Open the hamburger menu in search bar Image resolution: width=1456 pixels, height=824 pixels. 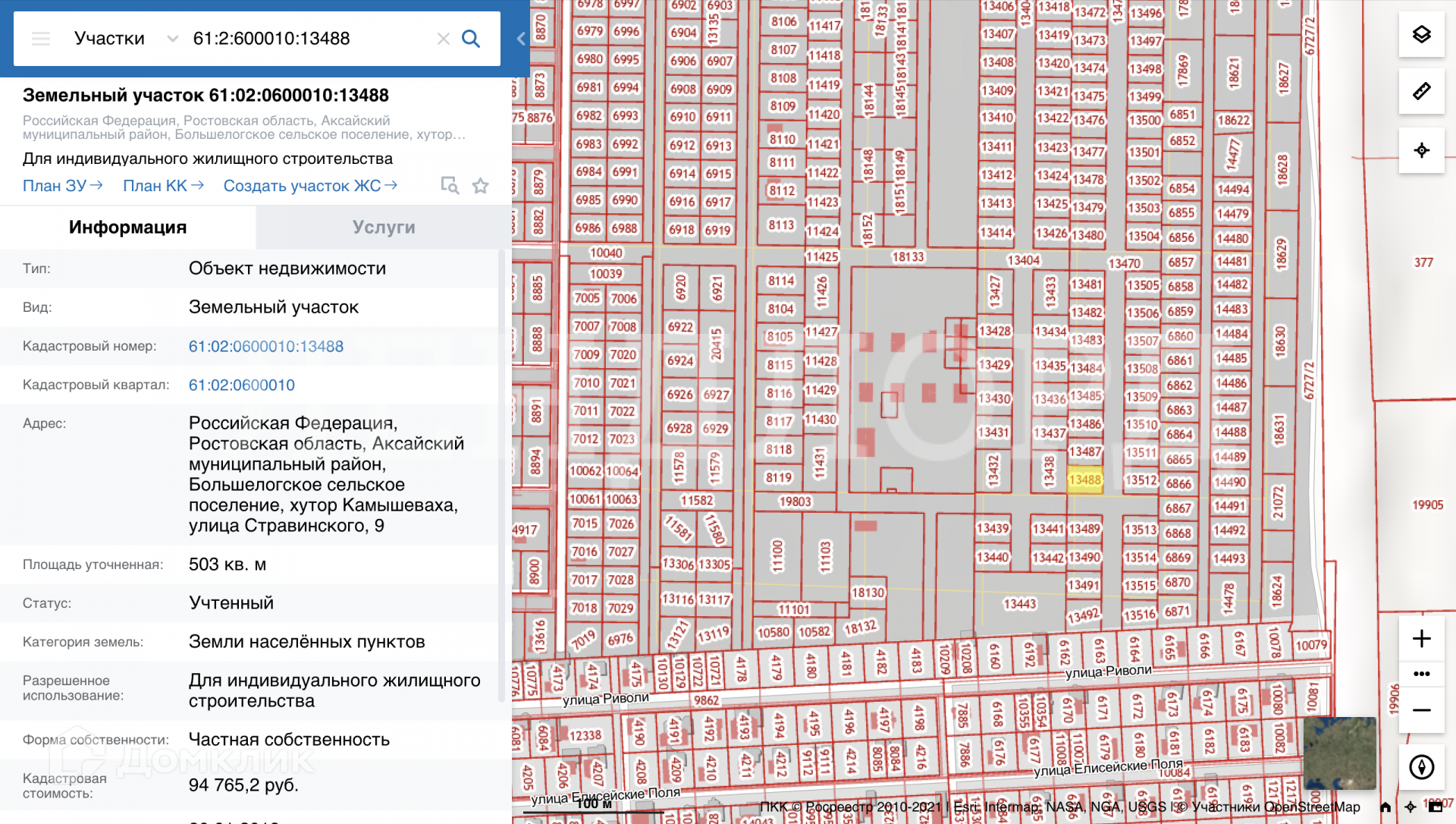pyautogui.click(x=41, y=39)
